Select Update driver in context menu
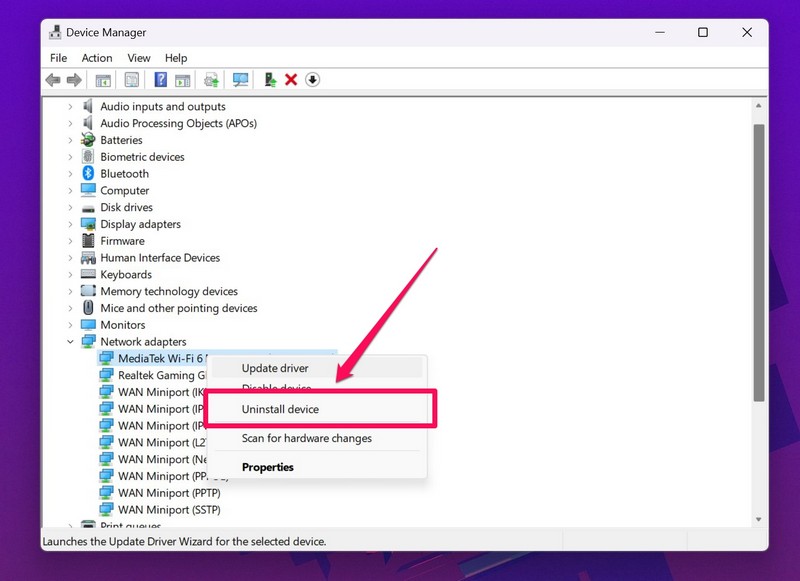800x581 pixels. tap(275, 368)
